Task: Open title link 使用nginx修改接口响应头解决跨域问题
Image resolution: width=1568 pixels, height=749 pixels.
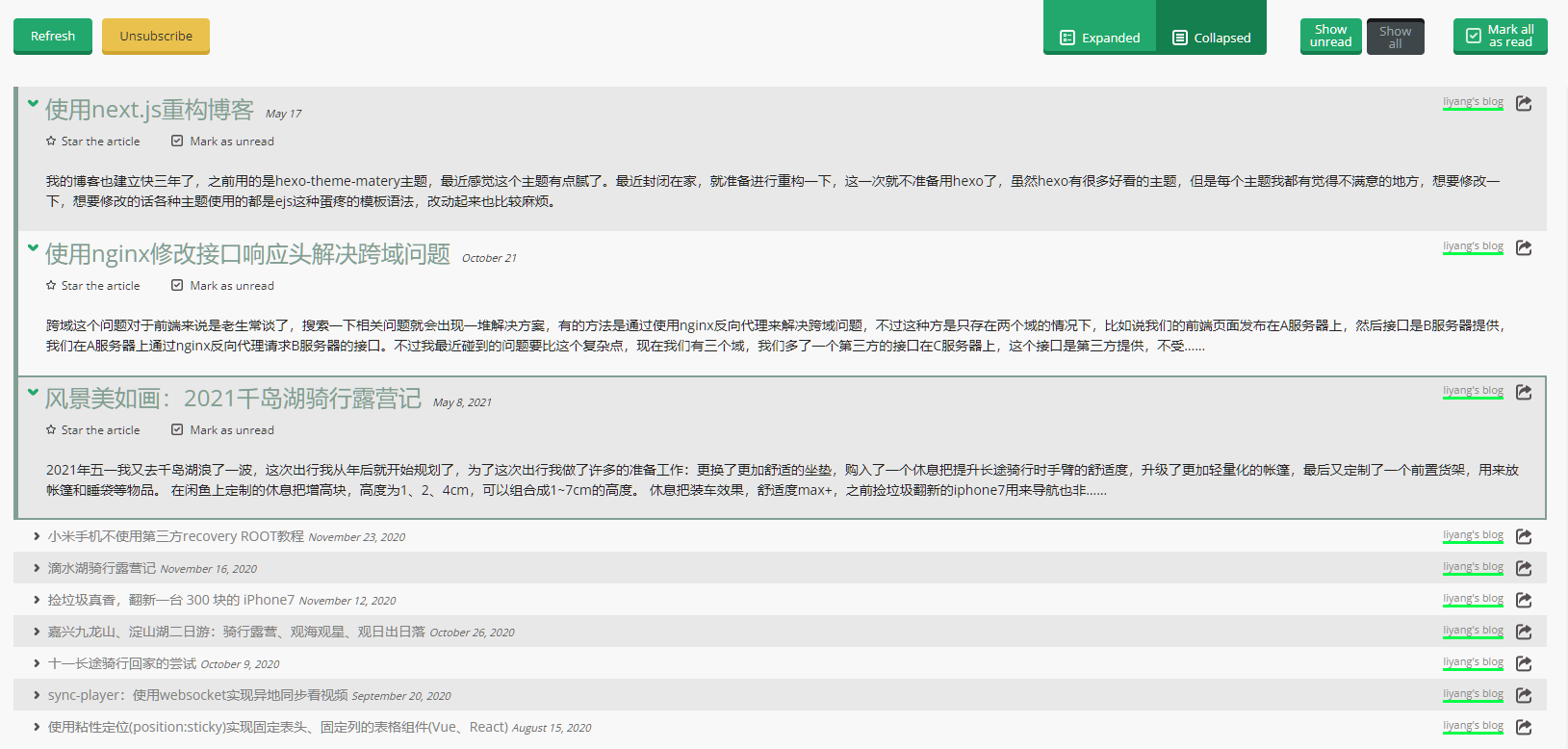Action: (247, 253)
